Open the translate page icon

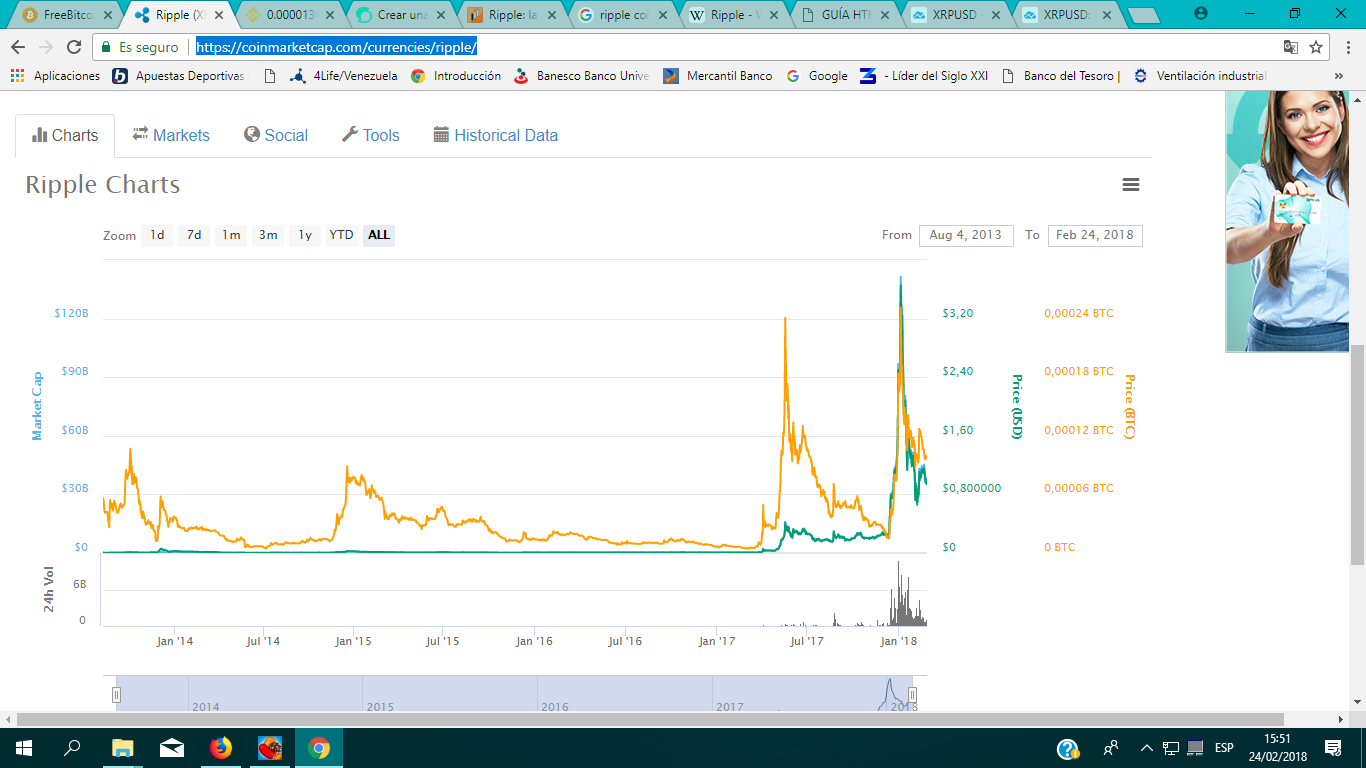tap(1291, 47)
